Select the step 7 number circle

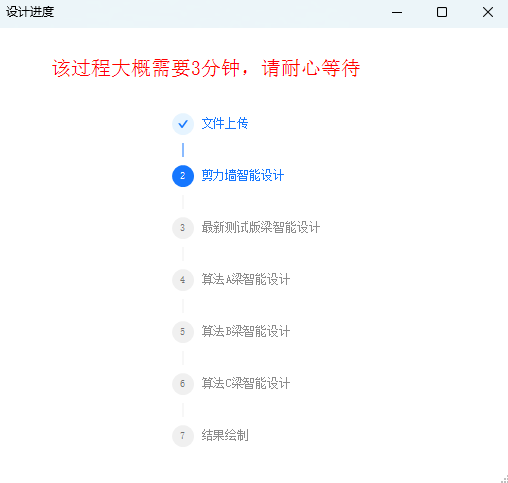(x=183, y=436)
